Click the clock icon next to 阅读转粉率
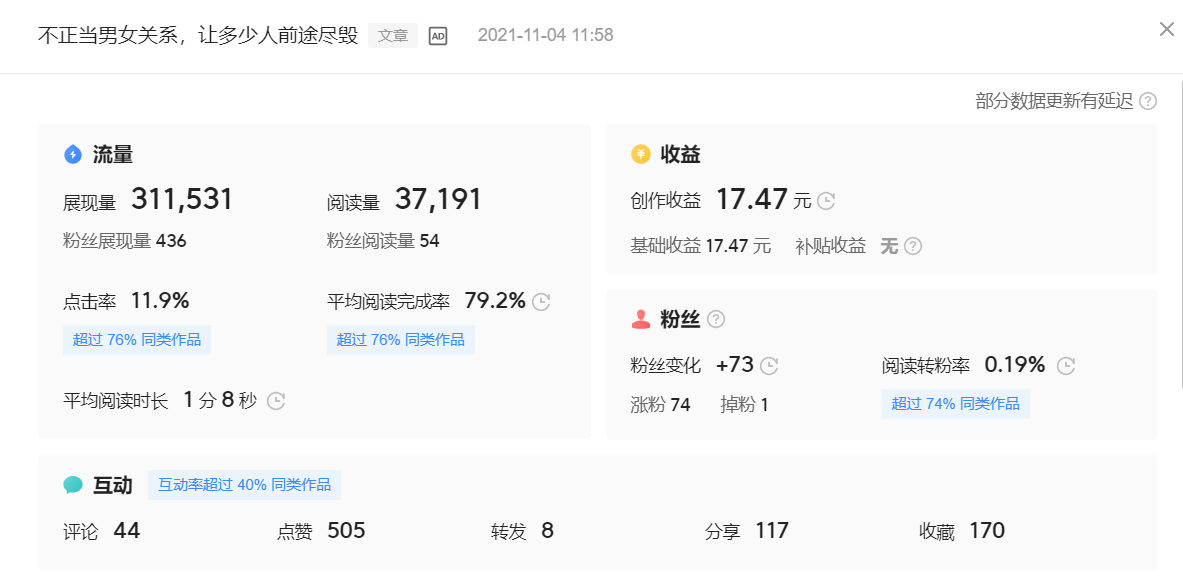1183x577 pixels. (1066, 365)
